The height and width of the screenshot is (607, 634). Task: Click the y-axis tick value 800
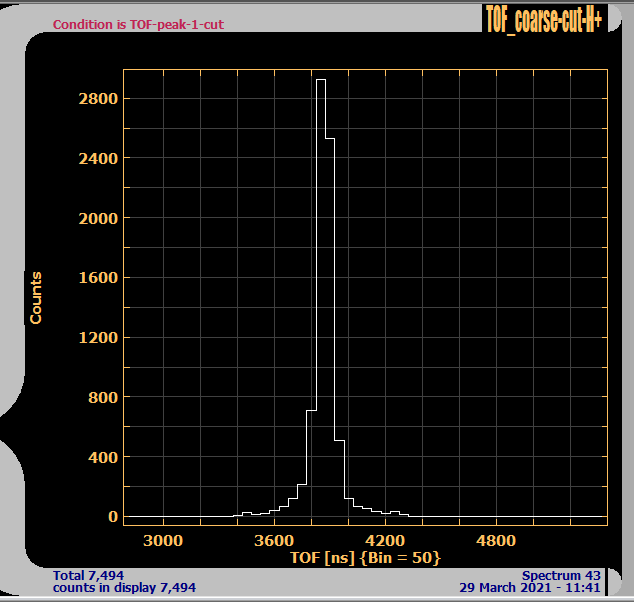coord(103,398)
